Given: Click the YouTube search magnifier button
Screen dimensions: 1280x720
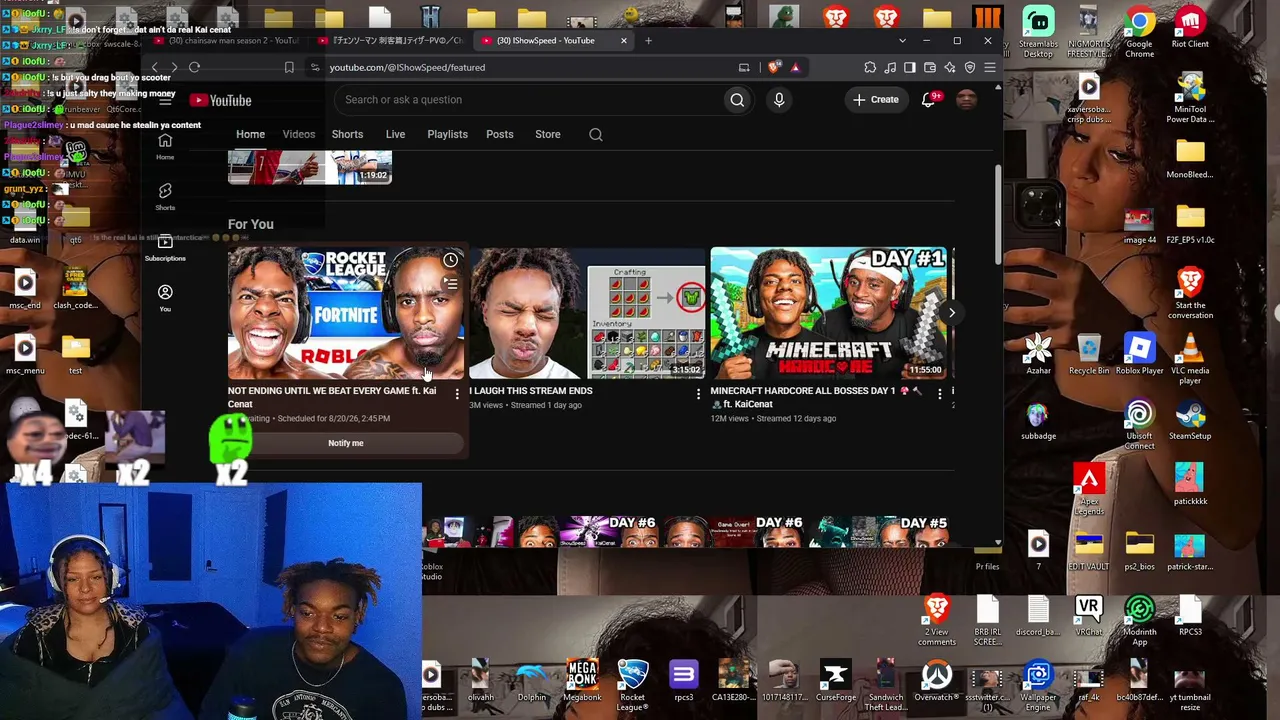Looking at the screenshot, I should point(737,100).
